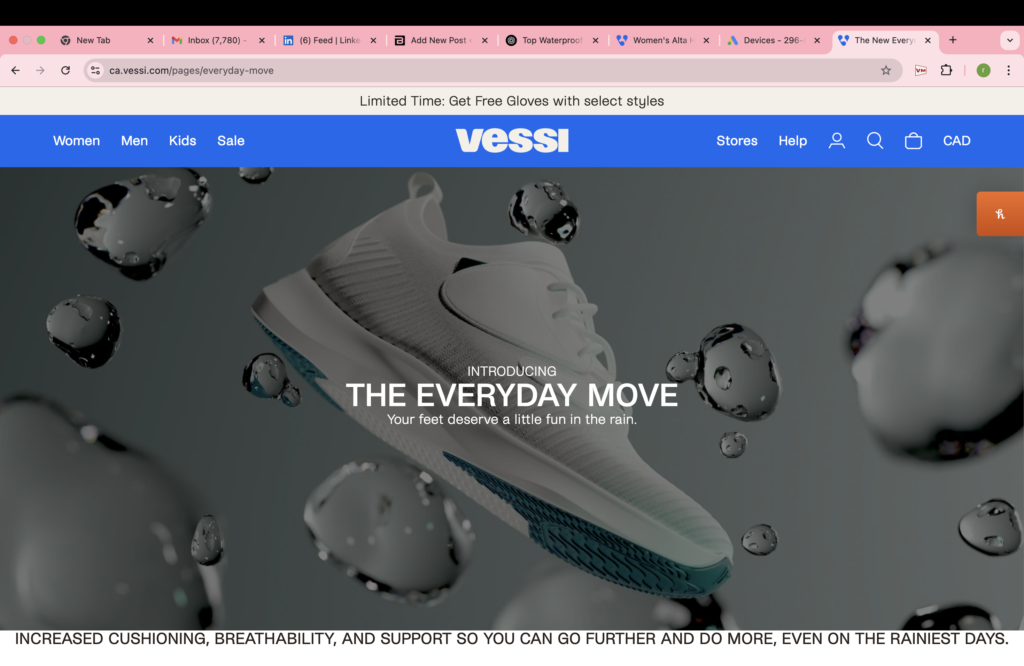Open the CAD currency selector
The height and width of the screenshot is (666, 1024).
(x=956, y=141)
